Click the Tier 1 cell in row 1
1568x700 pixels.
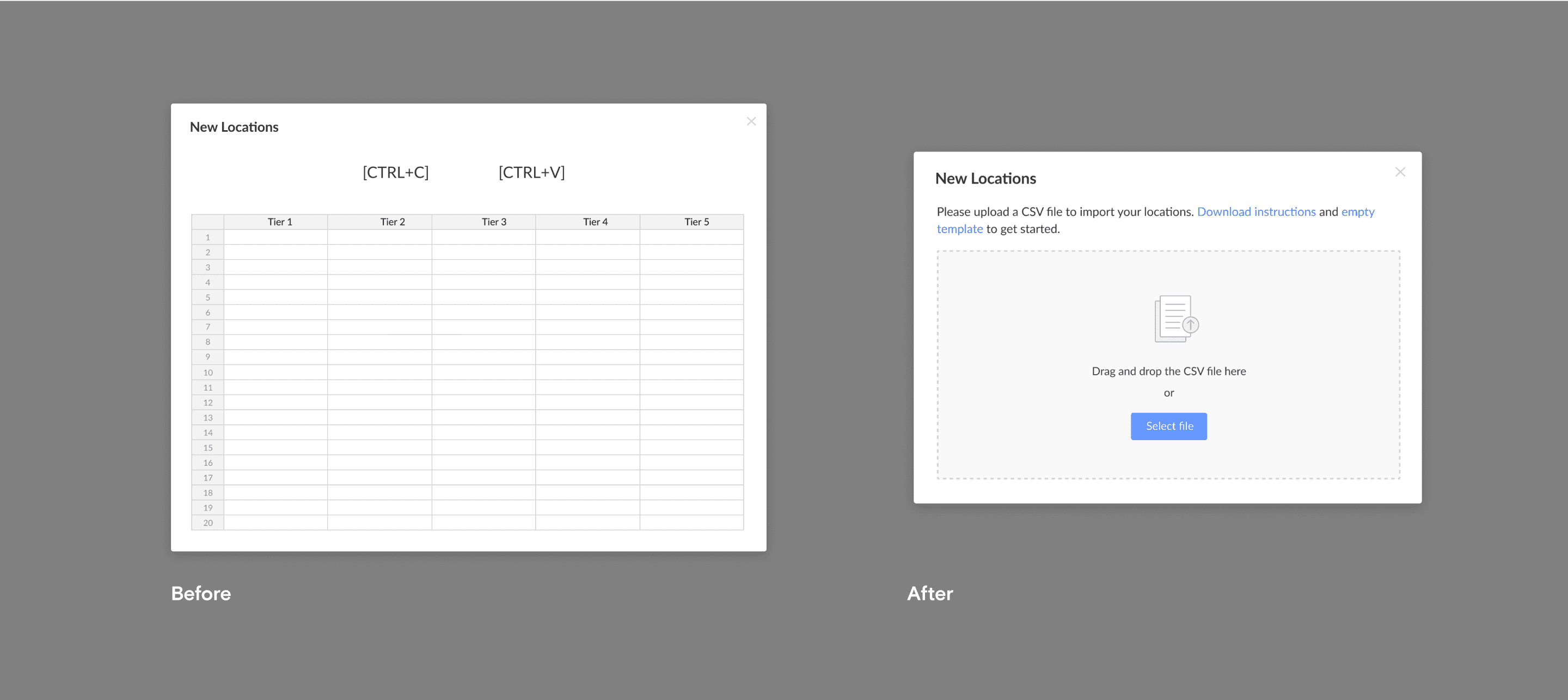[275, 238]
